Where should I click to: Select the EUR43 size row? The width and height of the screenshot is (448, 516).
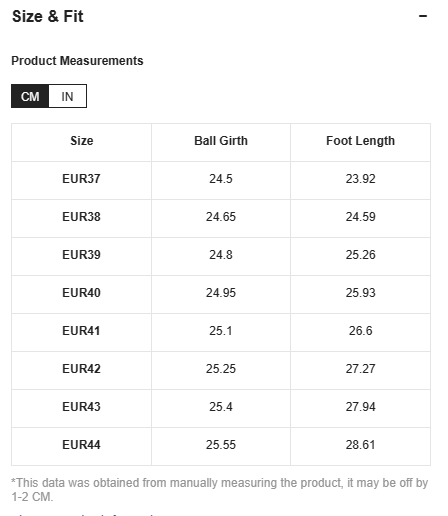coord(221,408)
